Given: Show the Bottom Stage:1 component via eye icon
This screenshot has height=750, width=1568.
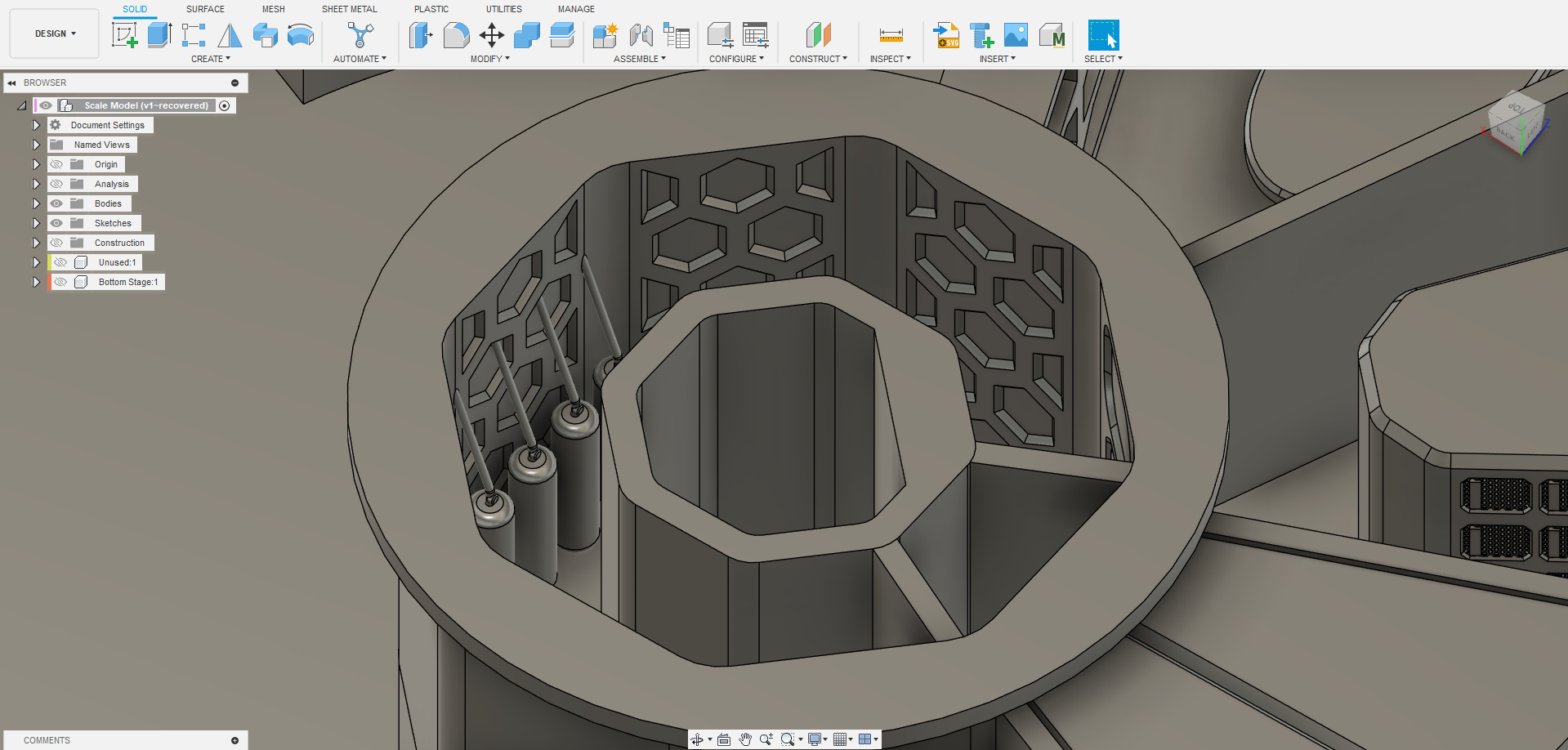Looking at the screenshot, I should coord(60,282).
